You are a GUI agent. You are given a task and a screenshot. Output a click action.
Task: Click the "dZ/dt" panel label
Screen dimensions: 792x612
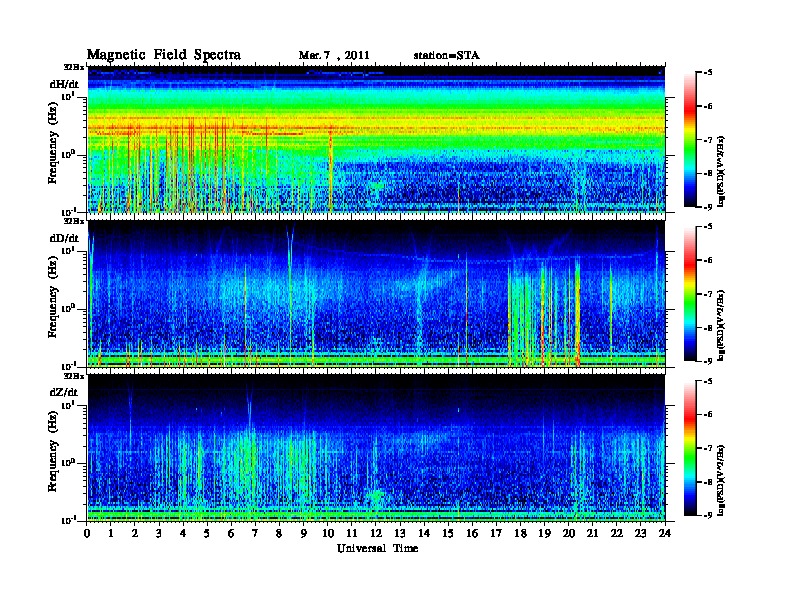coord(64,392)
